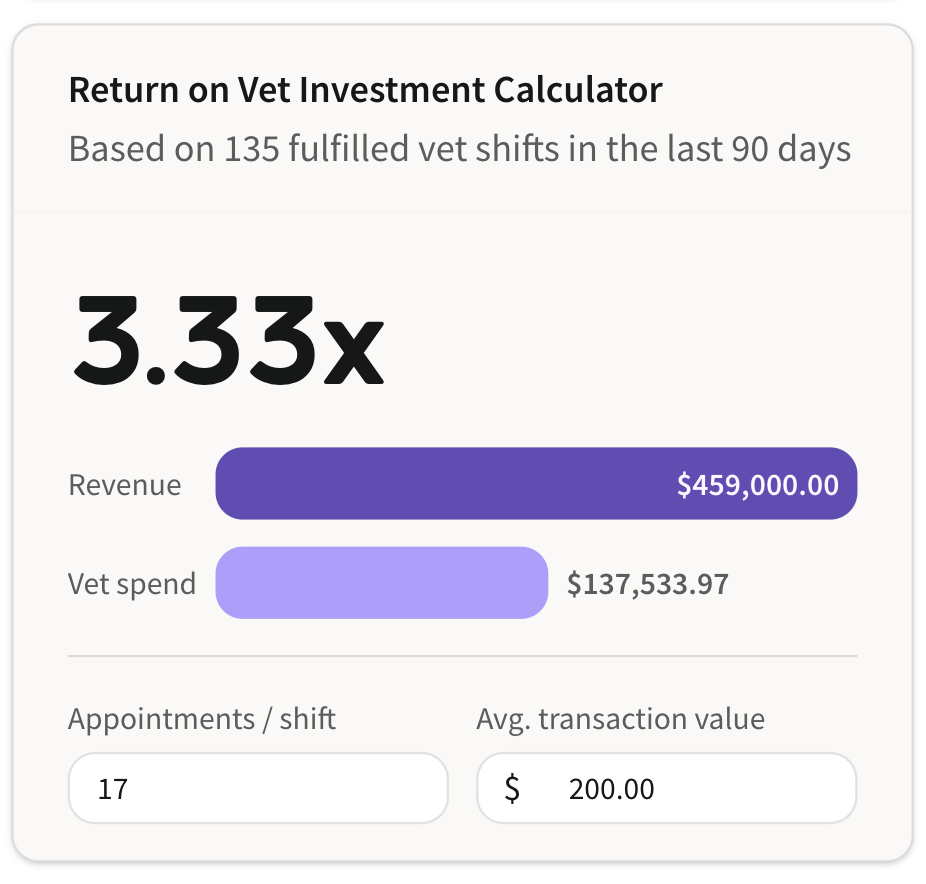The height and width of the screenshot is (884, 926).
Task: Select the light purple Vet spend bar
Action: click(382, 583)
